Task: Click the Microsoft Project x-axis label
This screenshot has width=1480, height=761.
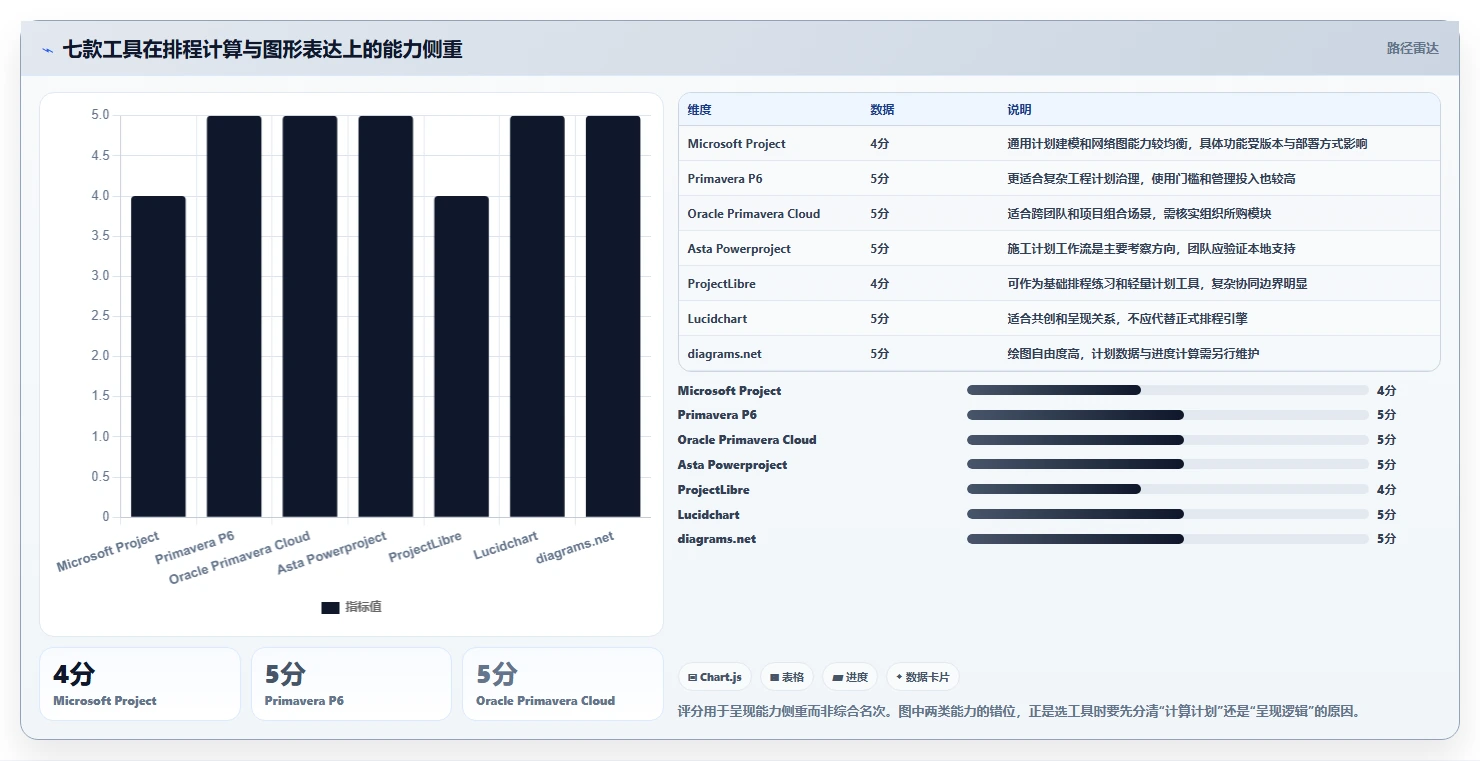Action: coord(108,552)
